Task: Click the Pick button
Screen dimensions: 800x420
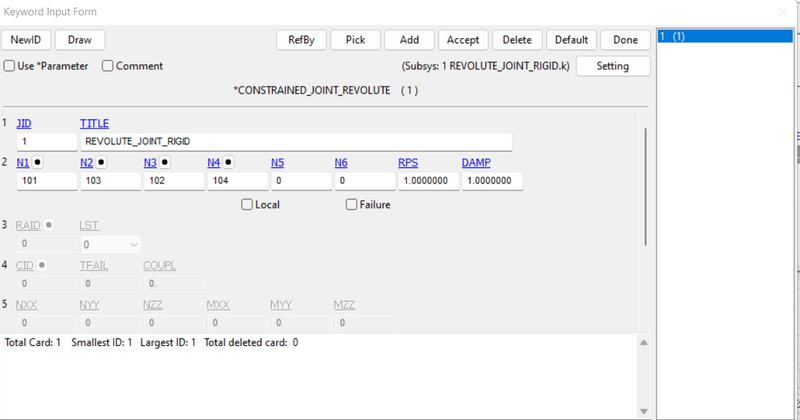Action: click(356, 40)
